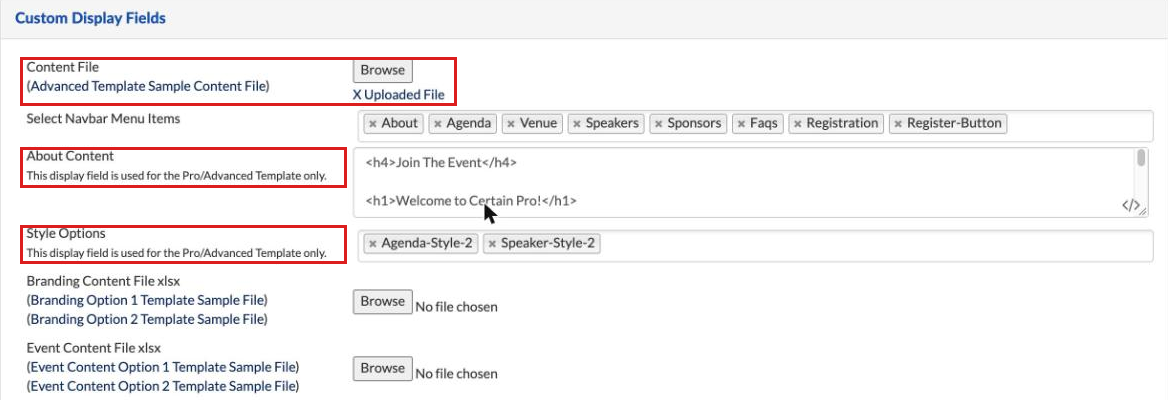
Task: Remove the Register-Button navbar tag
Action: point(898,124)
